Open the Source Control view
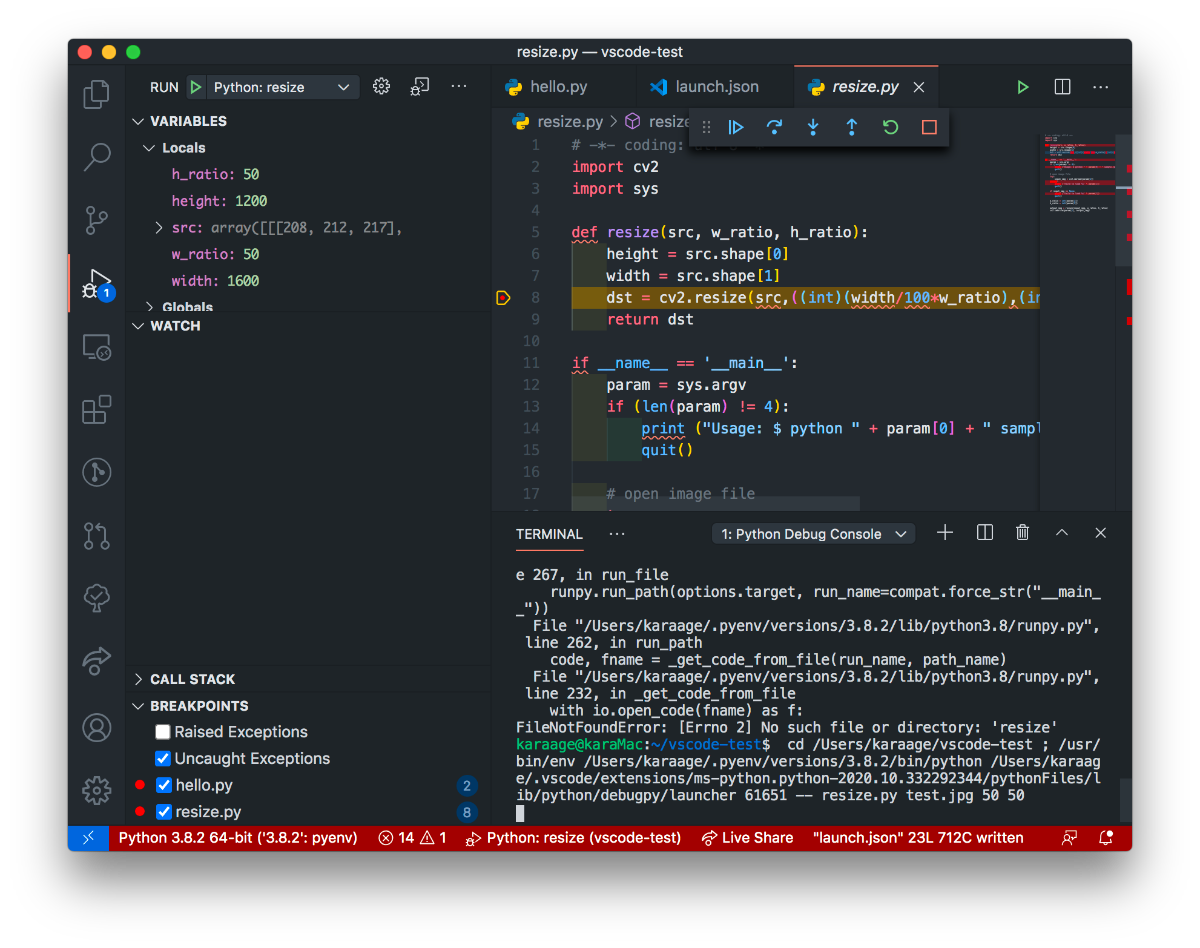This screenshot has height=948, width=1200. point(96,220)
